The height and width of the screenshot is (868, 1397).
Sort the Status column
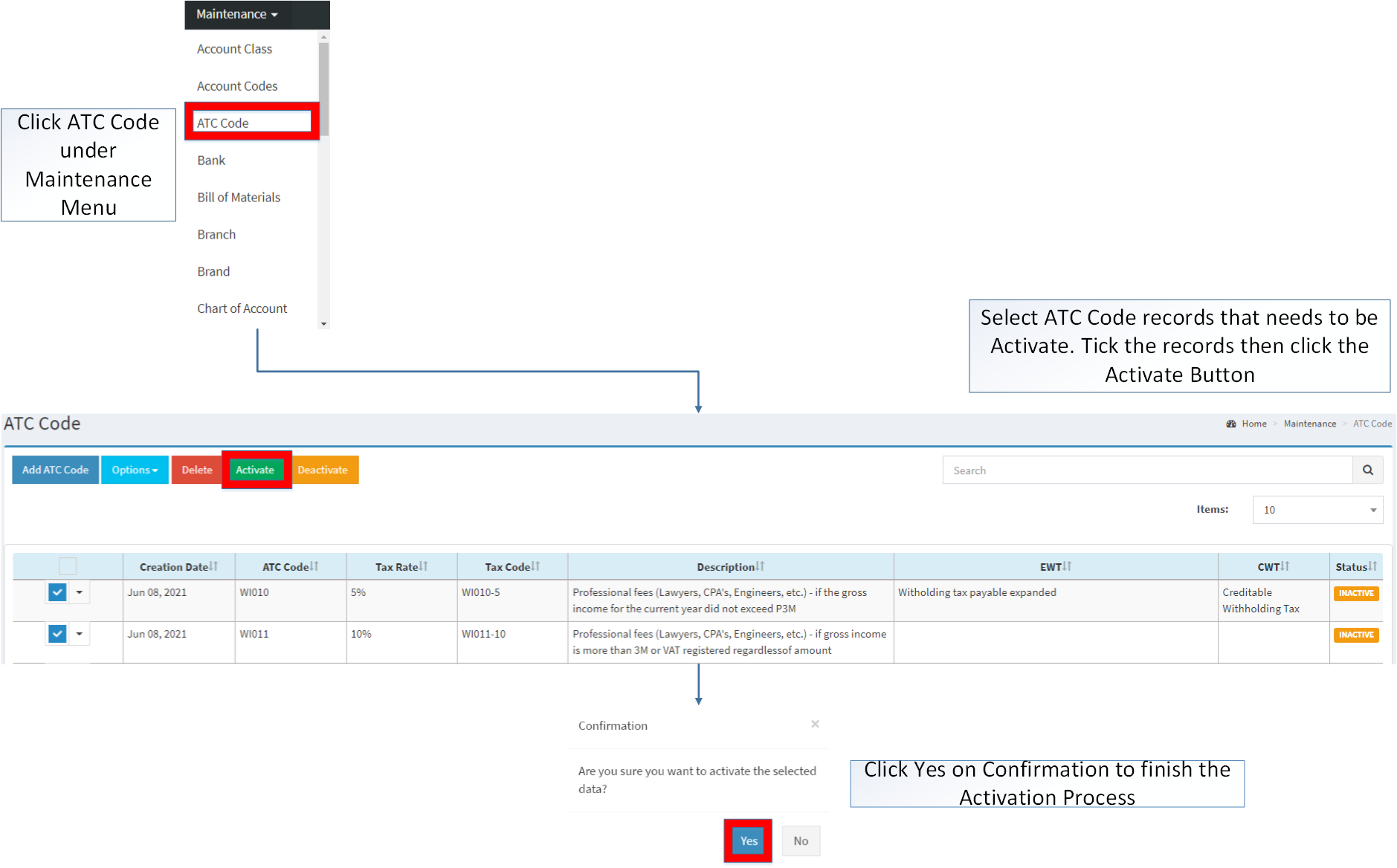point(1372,566)
